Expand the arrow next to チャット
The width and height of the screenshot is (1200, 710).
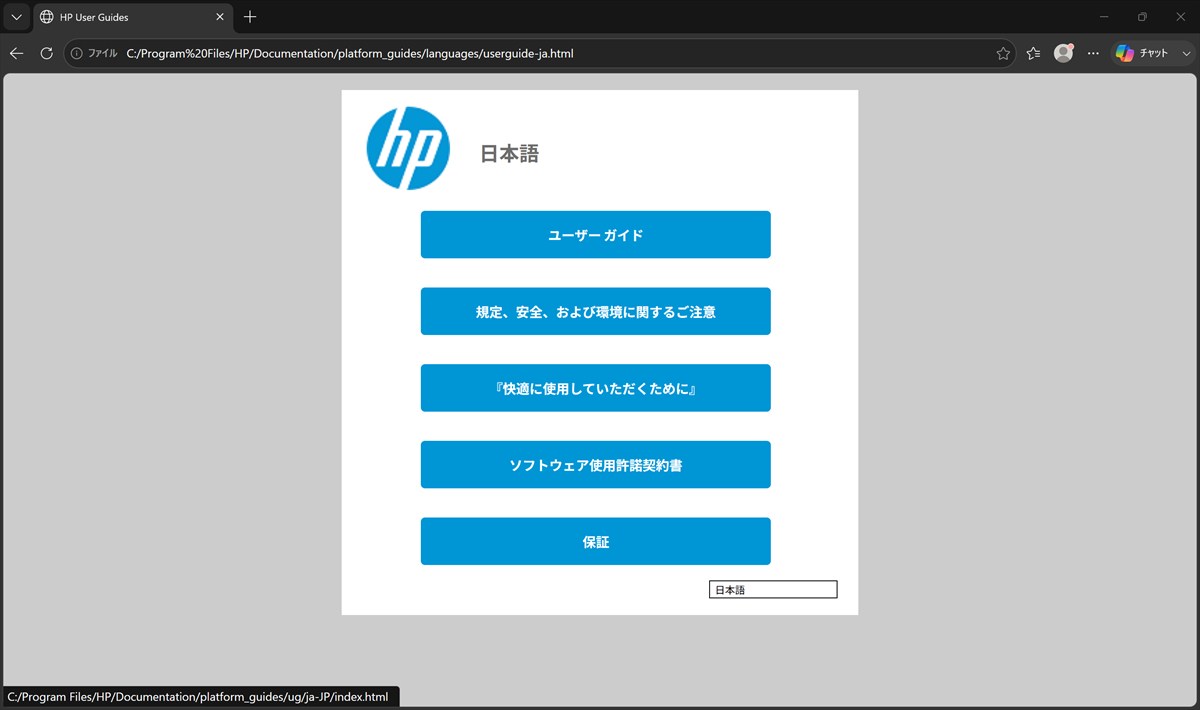[1186, 53]
